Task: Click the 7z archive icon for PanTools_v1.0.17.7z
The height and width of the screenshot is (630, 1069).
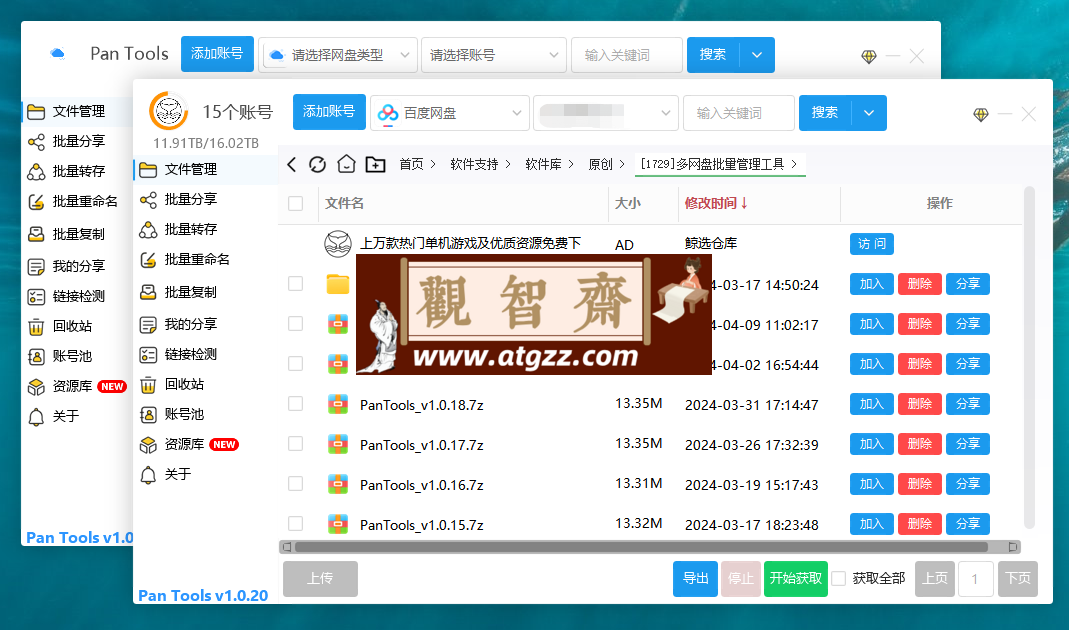Action: (338, 445)
